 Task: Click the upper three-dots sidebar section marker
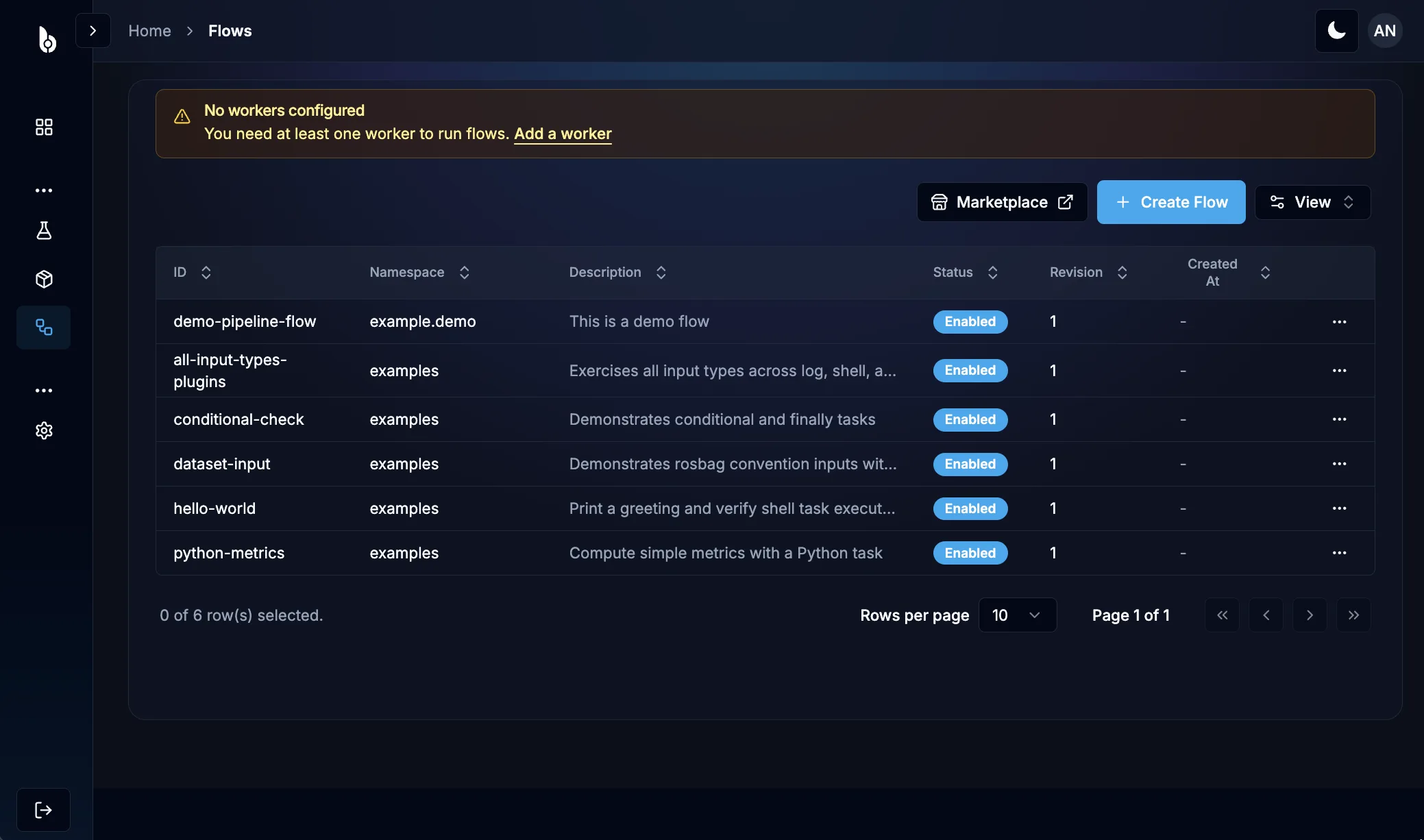pos(44,190)
